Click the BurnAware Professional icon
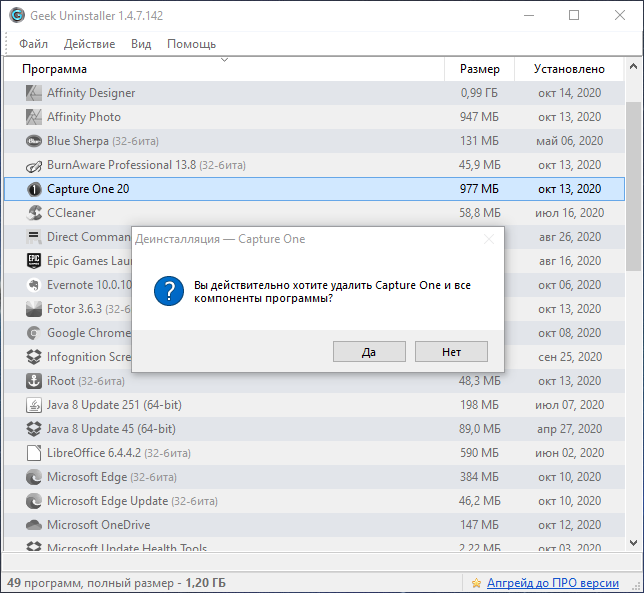This screenshot has width=644, height=593. pyautogui.click(x=34, y=165)
